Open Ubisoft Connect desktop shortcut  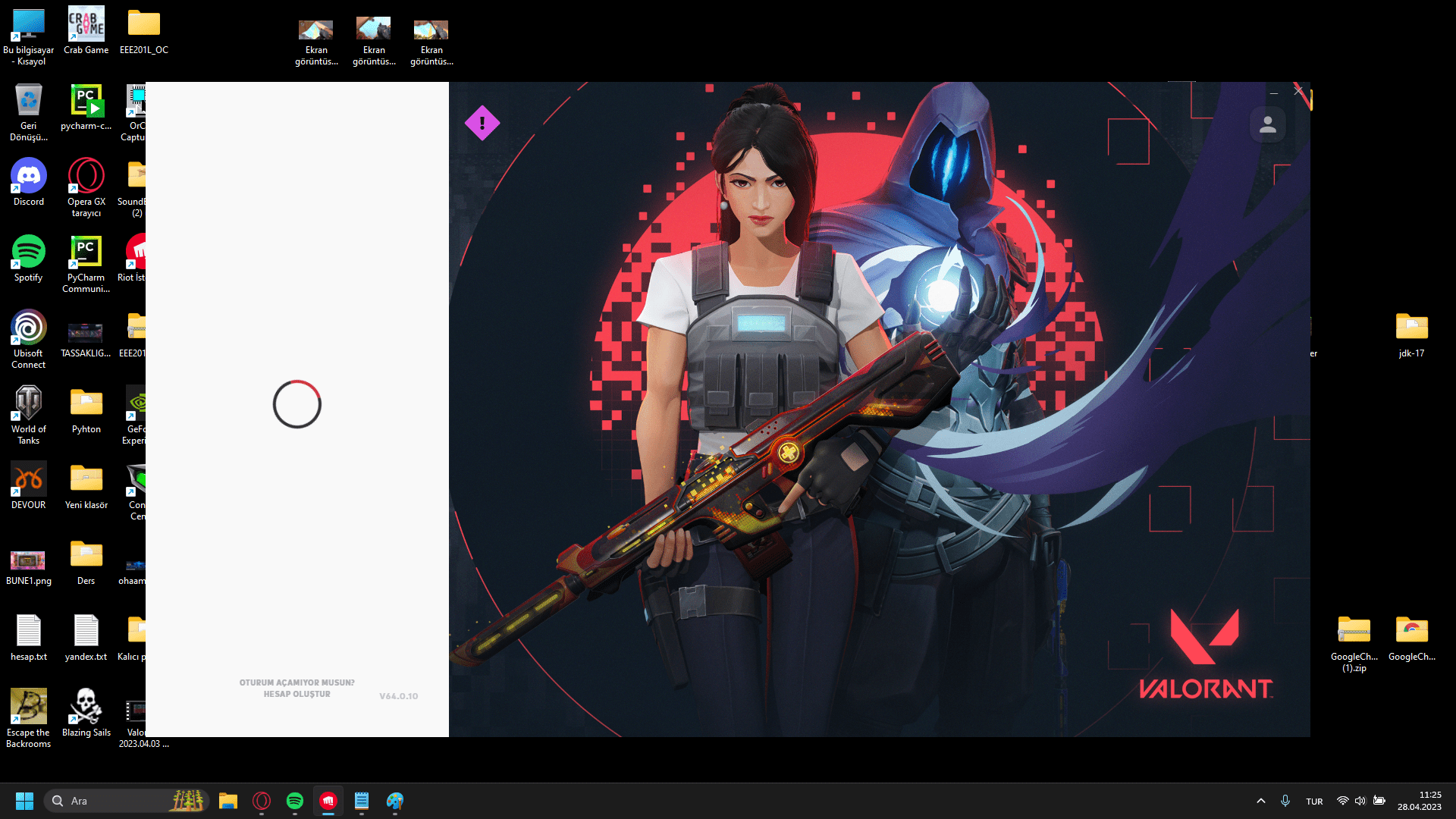click(x=29, y=340)
